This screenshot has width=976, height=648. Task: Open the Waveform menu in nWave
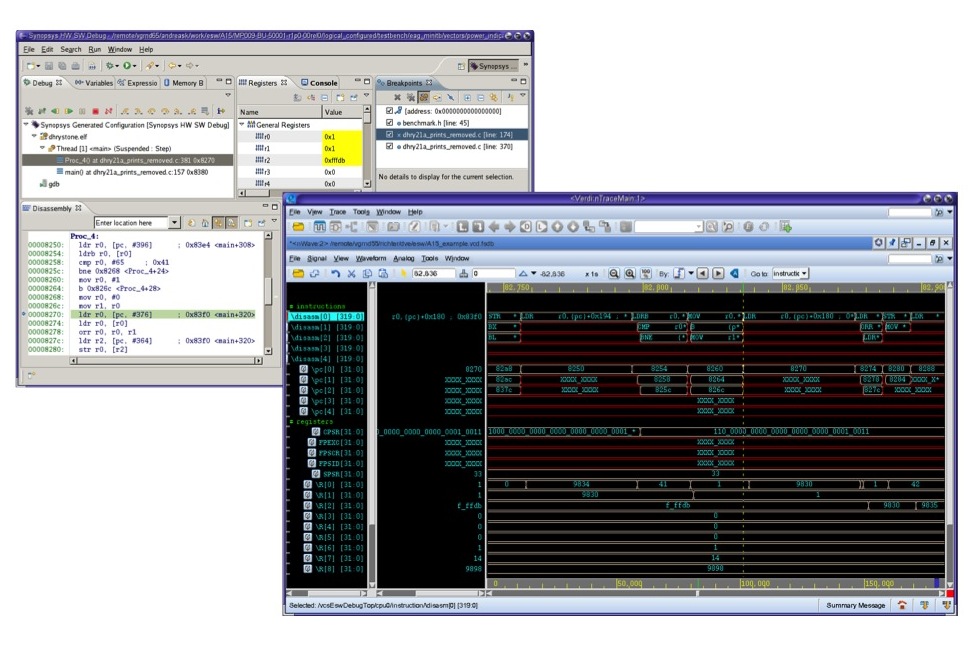(371, 258)
